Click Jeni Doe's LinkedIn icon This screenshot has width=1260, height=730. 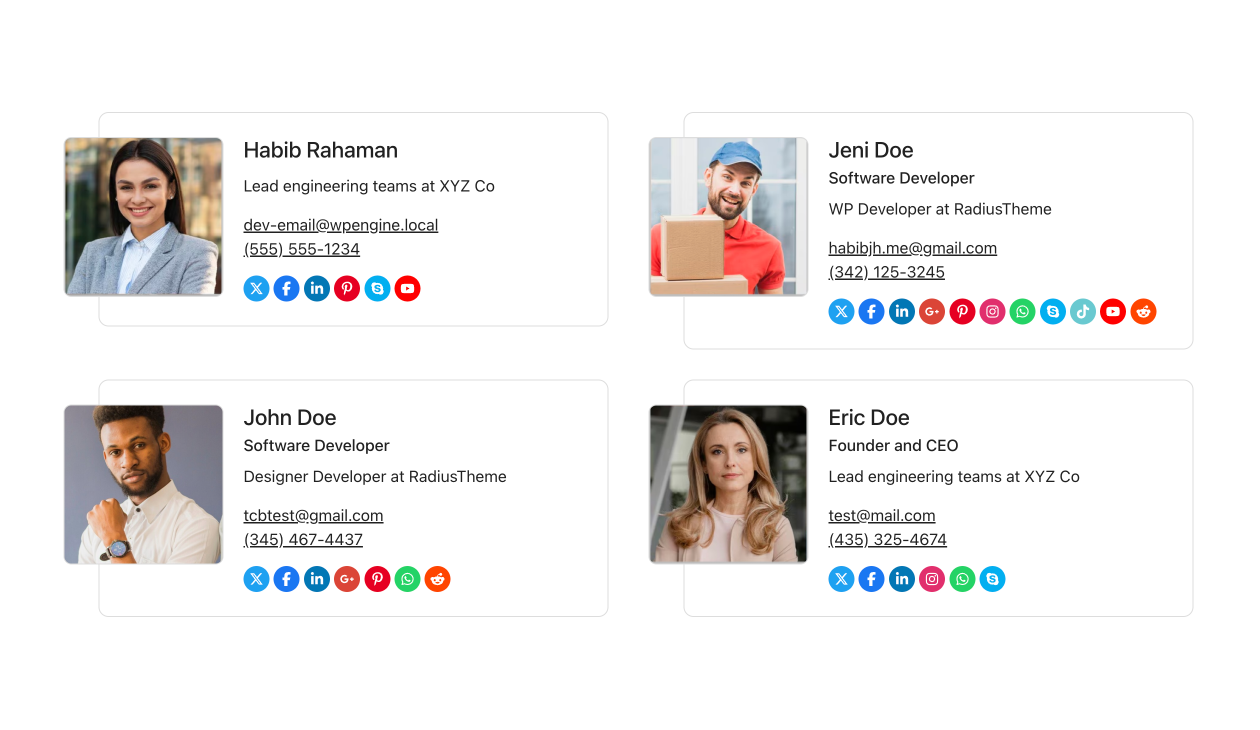click(x=902, y=312)
